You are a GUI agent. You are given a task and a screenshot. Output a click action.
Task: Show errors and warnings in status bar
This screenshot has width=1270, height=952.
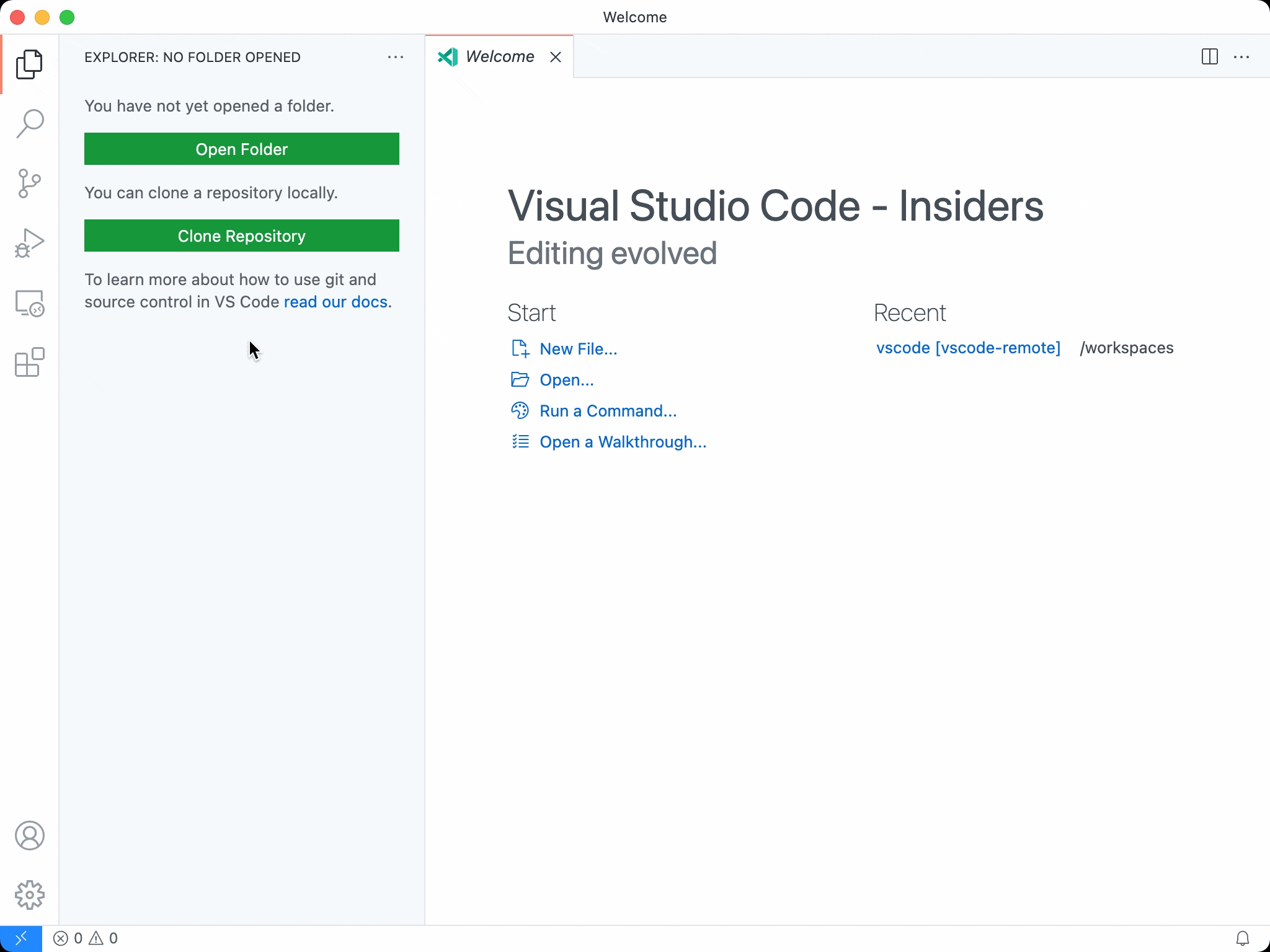click(x=86, y=938)
